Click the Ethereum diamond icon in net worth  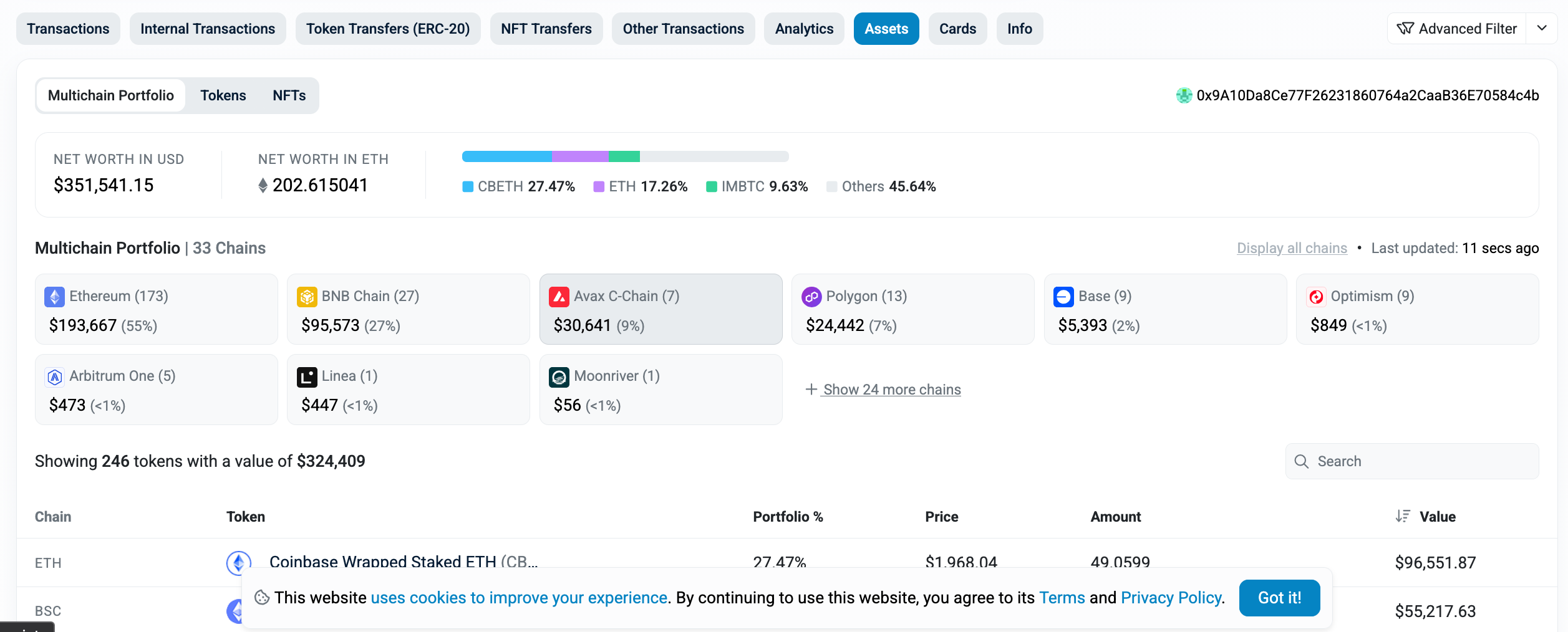(x=263, y=185)
